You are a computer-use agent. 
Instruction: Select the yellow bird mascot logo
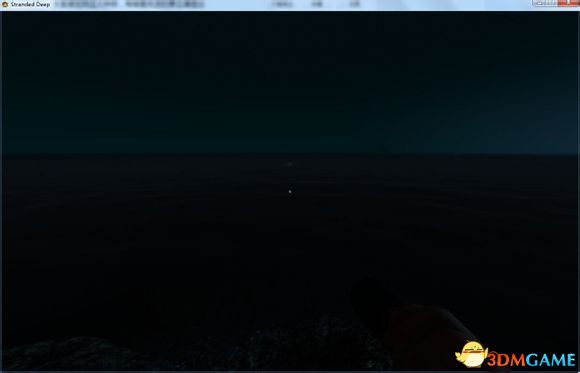472,354
